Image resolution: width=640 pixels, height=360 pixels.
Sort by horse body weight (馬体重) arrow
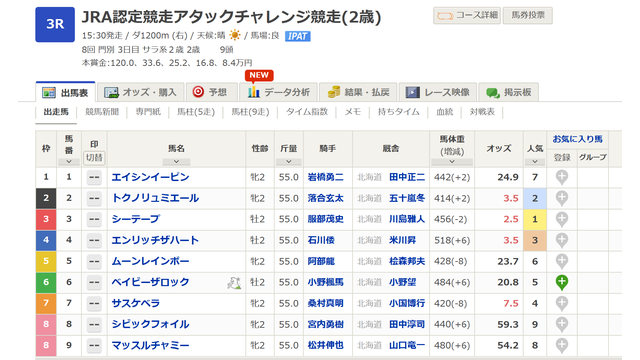[452, 162]
